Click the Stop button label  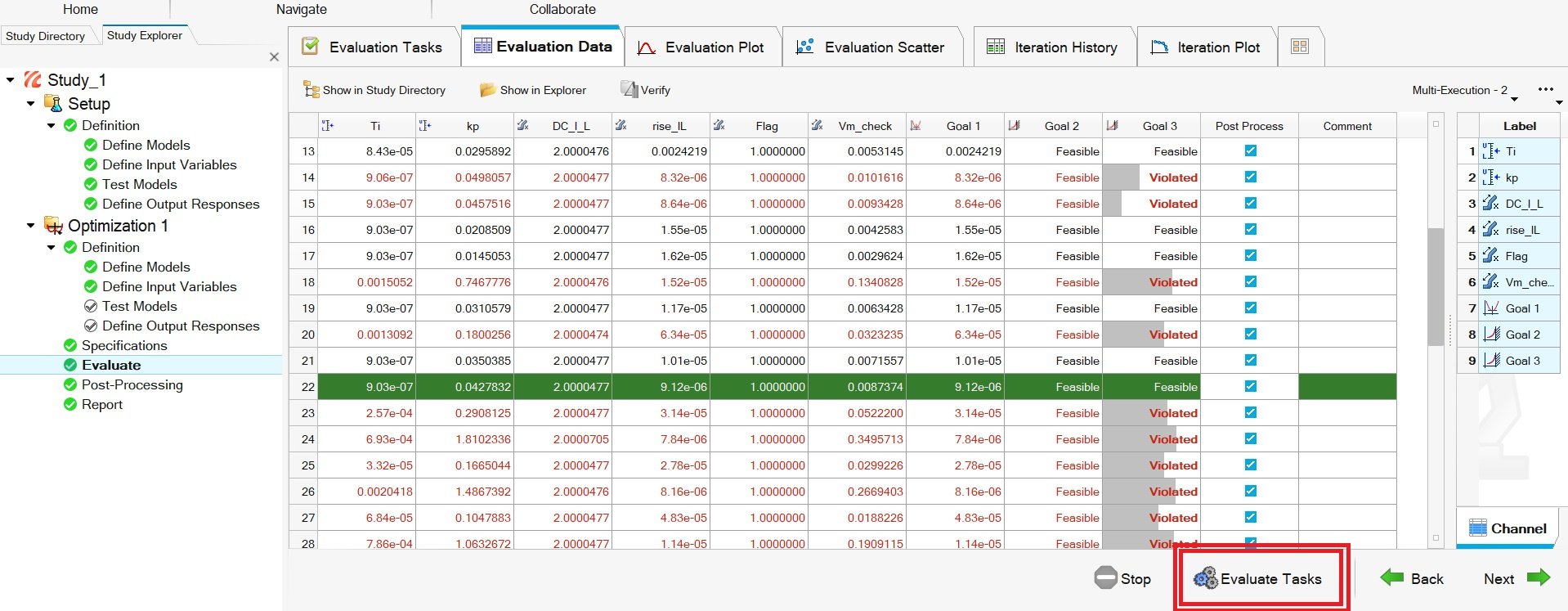coord(1136,578)
